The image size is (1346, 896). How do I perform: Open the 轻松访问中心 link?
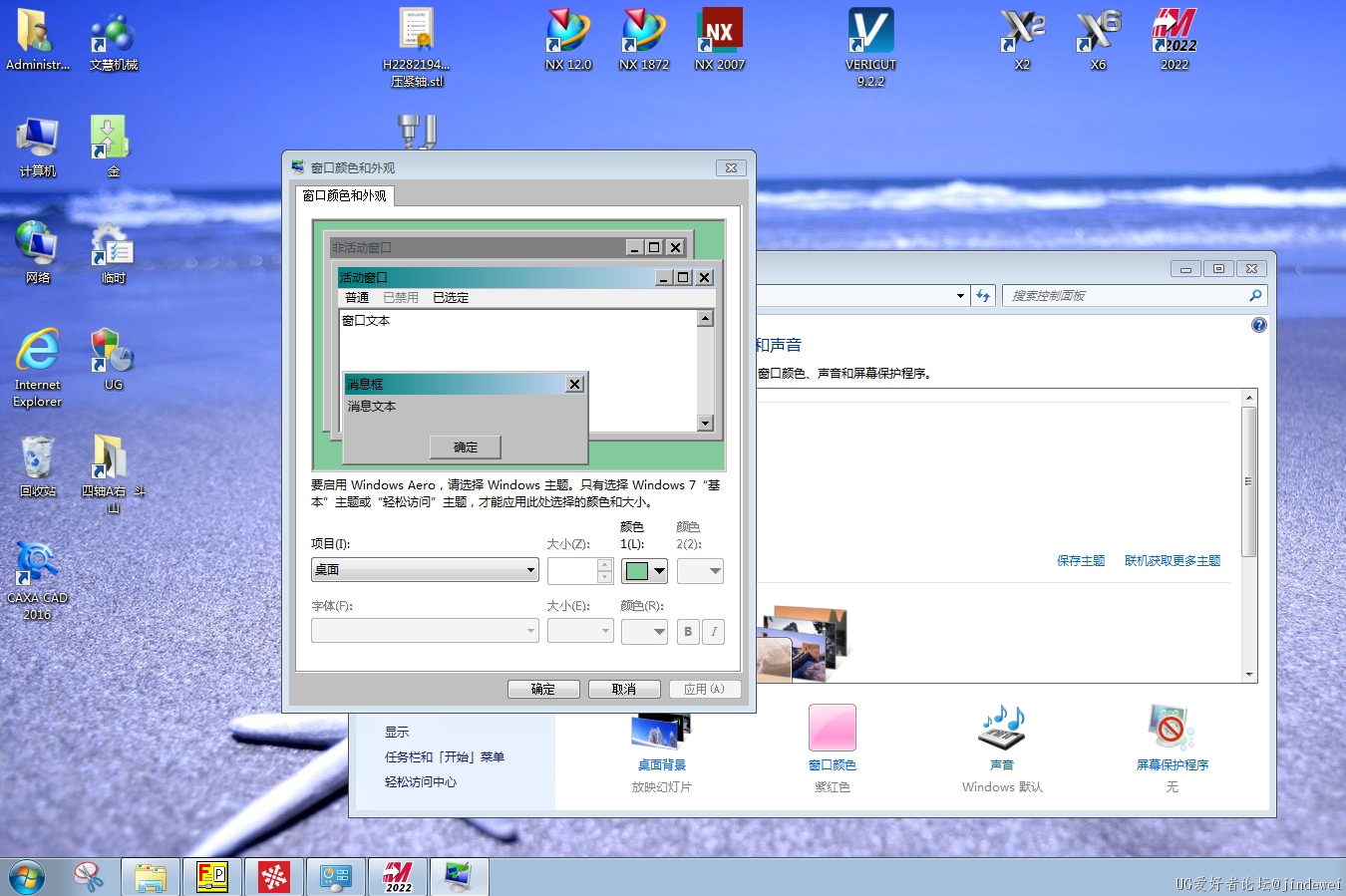421,781
